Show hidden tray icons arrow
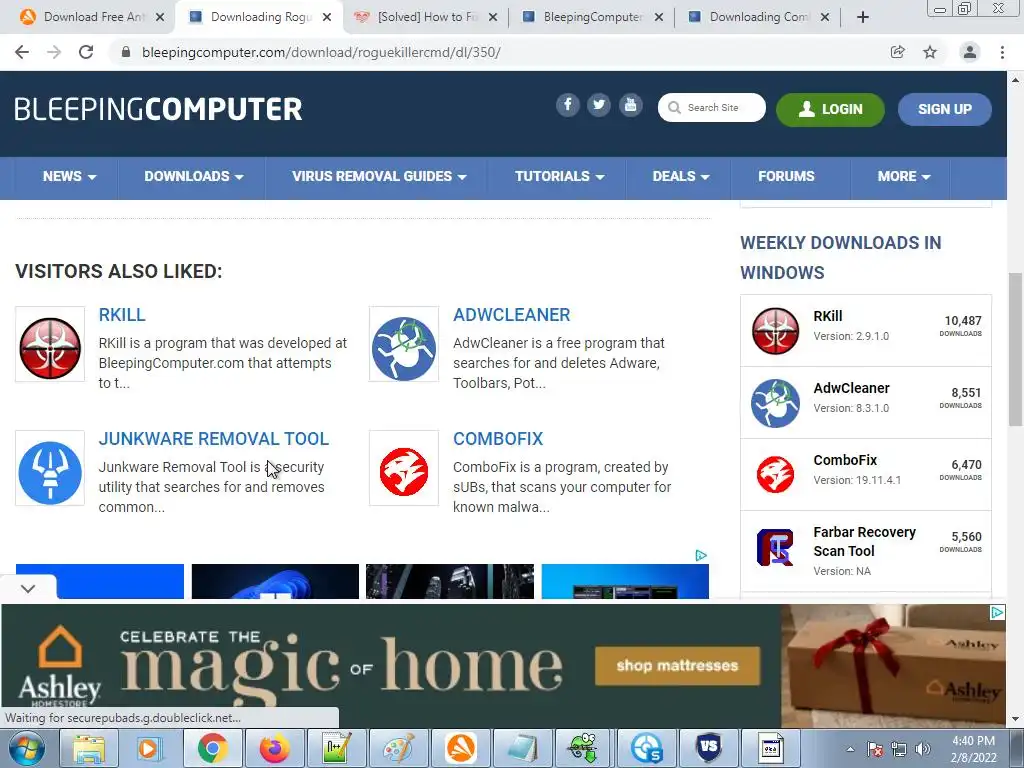The height and width of the screenshot is (768, 1024). [x=850, y=749]
